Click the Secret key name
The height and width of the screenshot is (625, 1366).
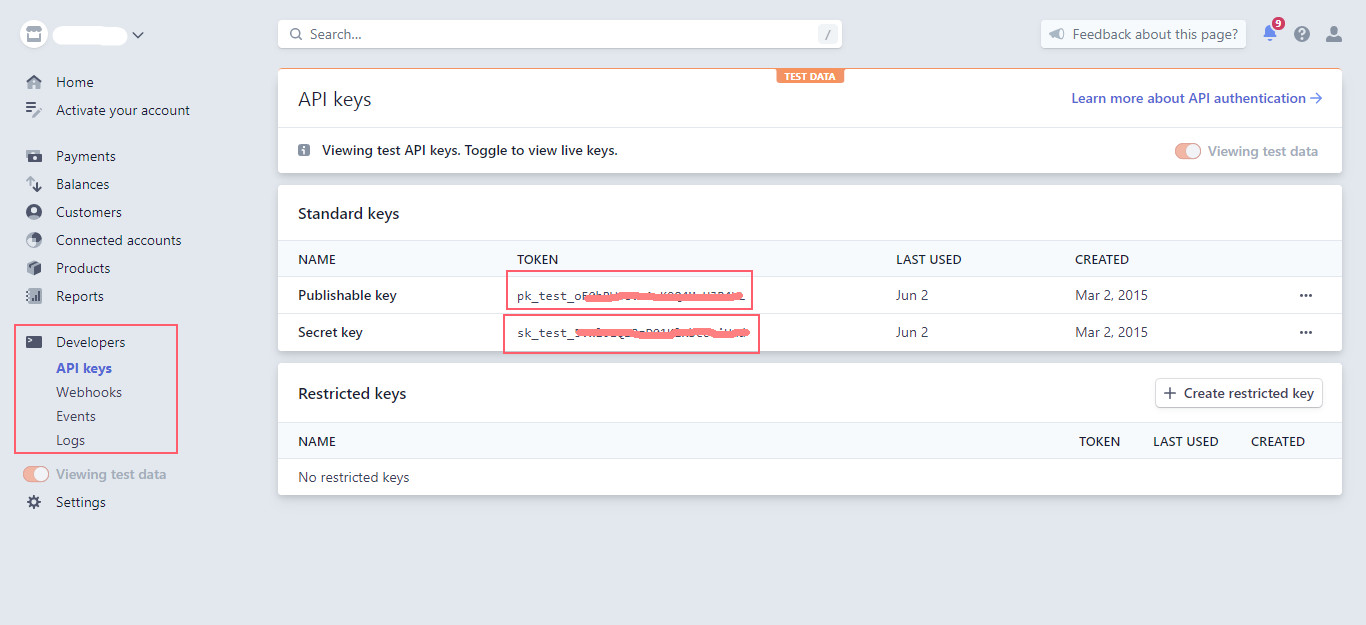(x=330, y=332)
